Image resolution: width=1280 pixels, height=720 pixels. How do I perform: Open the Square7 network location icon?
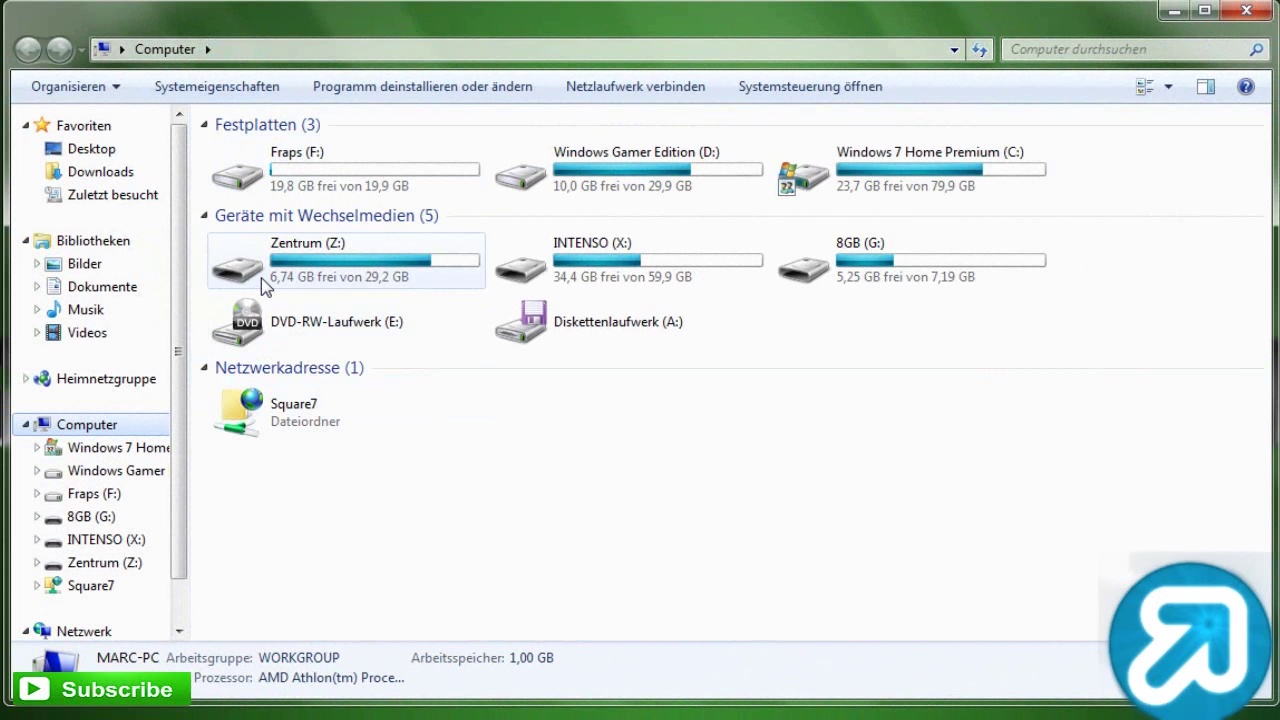click(238, 412)
